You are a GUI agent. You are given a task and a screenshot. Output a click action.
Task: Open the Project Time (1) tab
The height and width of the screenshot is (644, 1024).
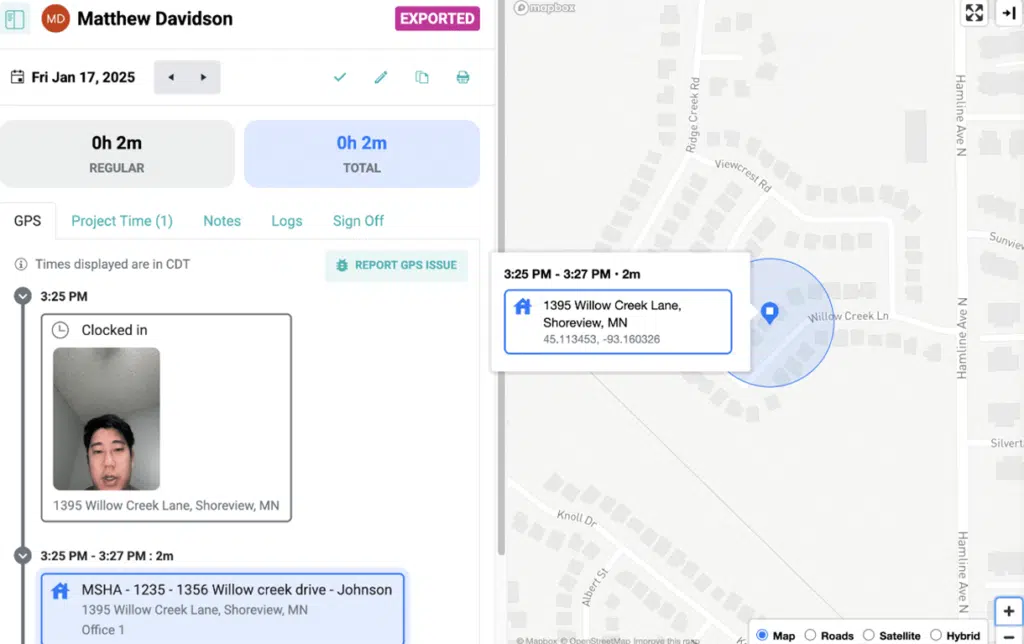(x=122, y=221)
